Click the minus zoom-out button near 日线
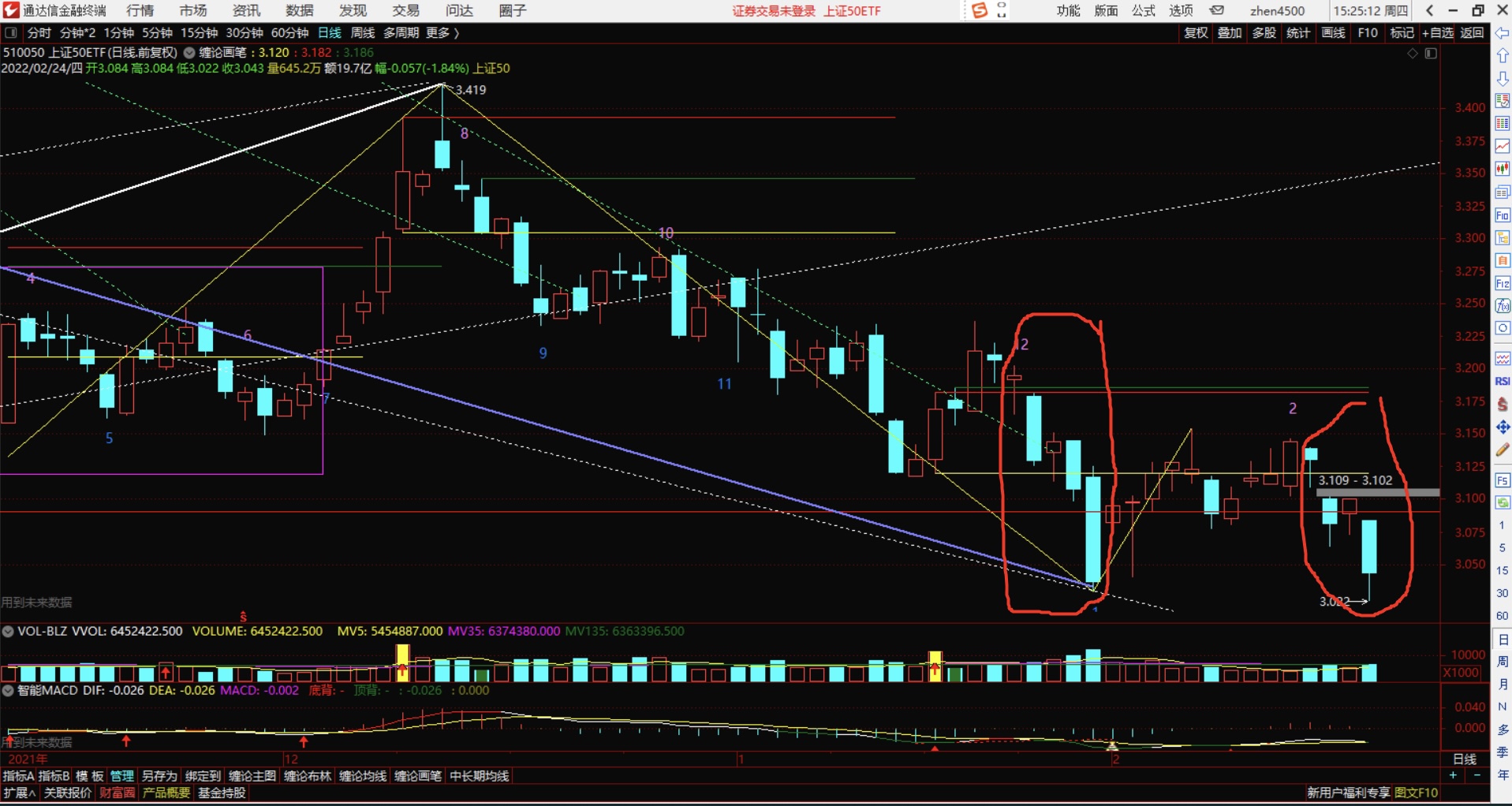 [x=1477, y=775]
